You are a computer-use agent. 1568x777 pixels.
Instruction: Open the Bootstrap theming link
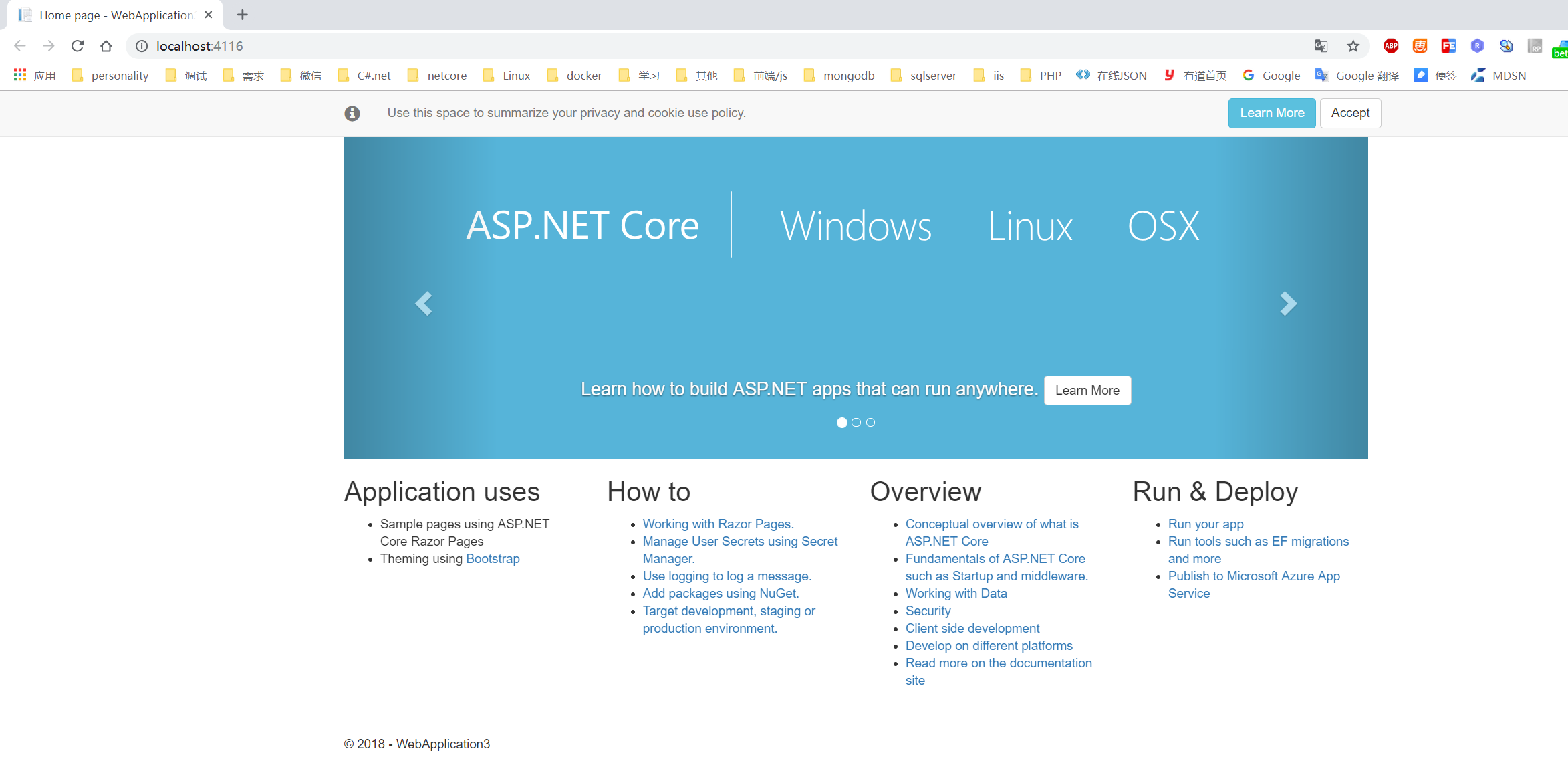(493, 559)
